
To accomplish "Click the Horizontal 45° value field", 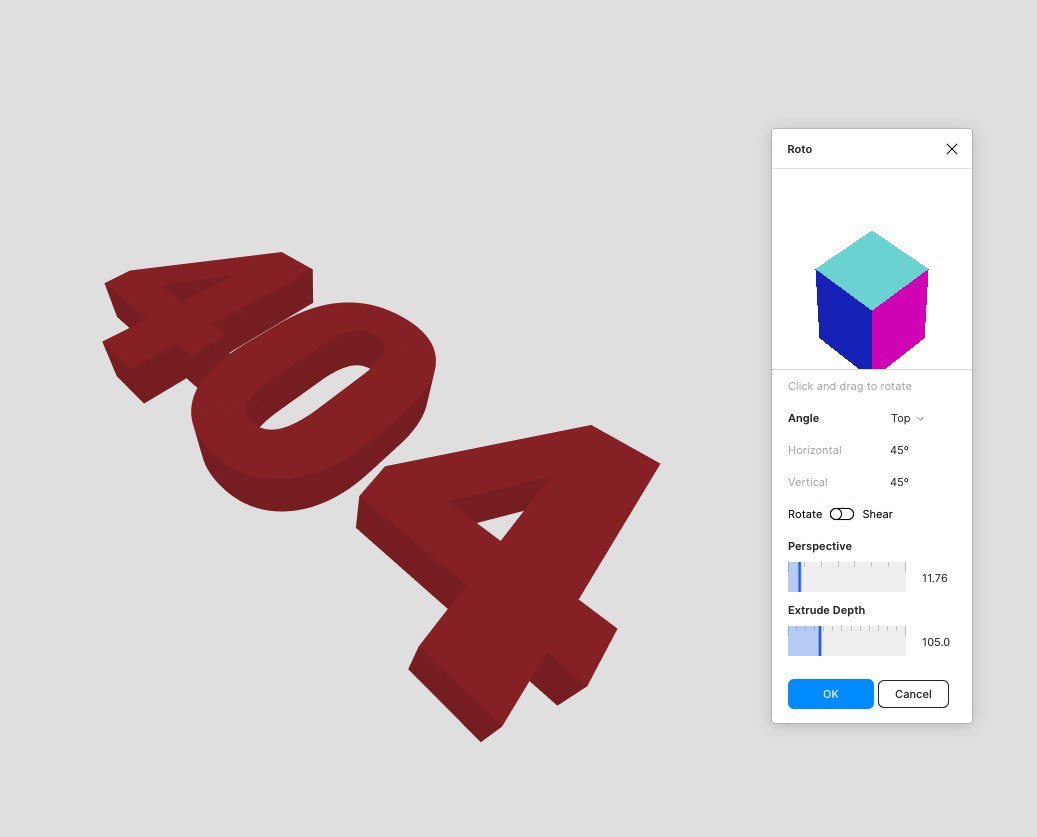I will click(899, 450).
